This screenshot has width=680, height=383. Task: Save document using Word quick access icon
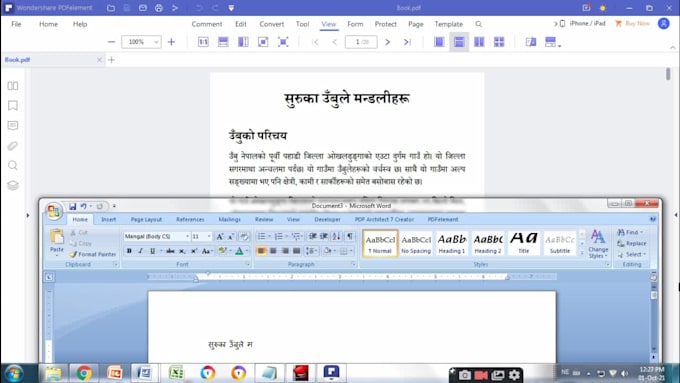point(72,206)
